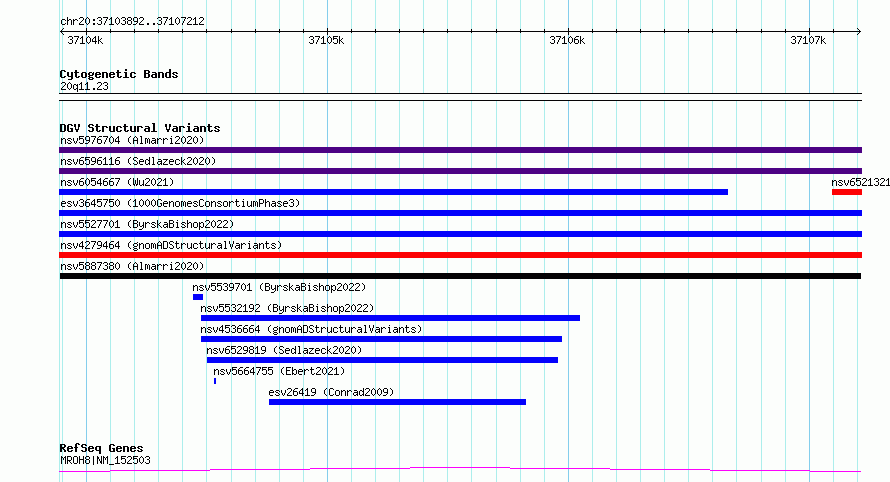Image resolution: width=890 pixels, height=482 pixels.
Task: Click the 37105k ruler label
Action: coord(326,40)
